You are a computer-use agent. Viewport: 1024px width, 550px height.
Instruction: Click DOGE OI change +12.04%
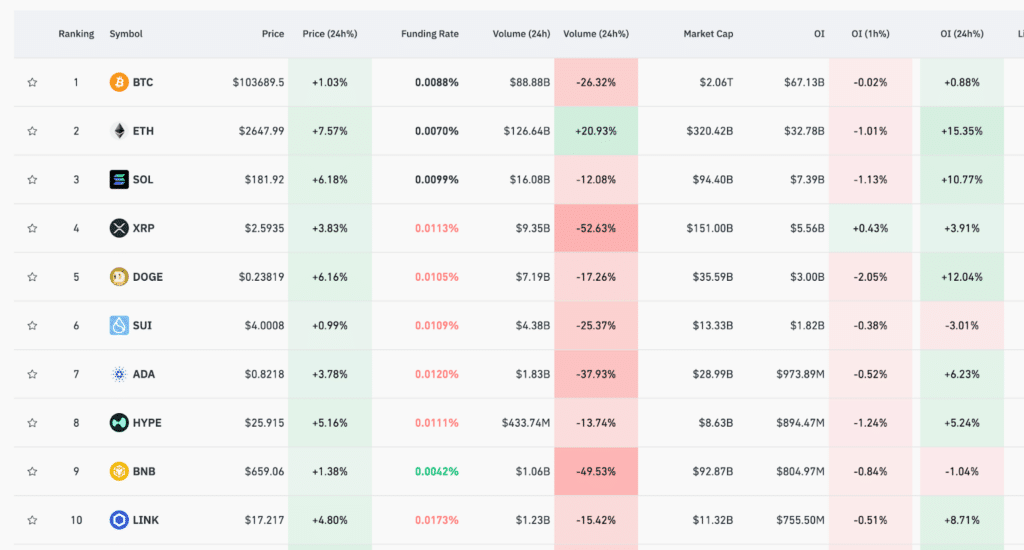coord(962,277)
